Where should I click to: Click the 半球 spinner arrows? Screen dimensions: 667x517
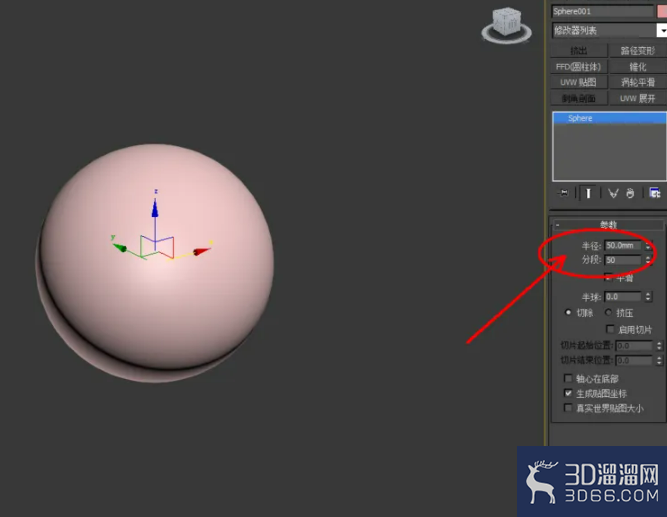click(648, 297)
